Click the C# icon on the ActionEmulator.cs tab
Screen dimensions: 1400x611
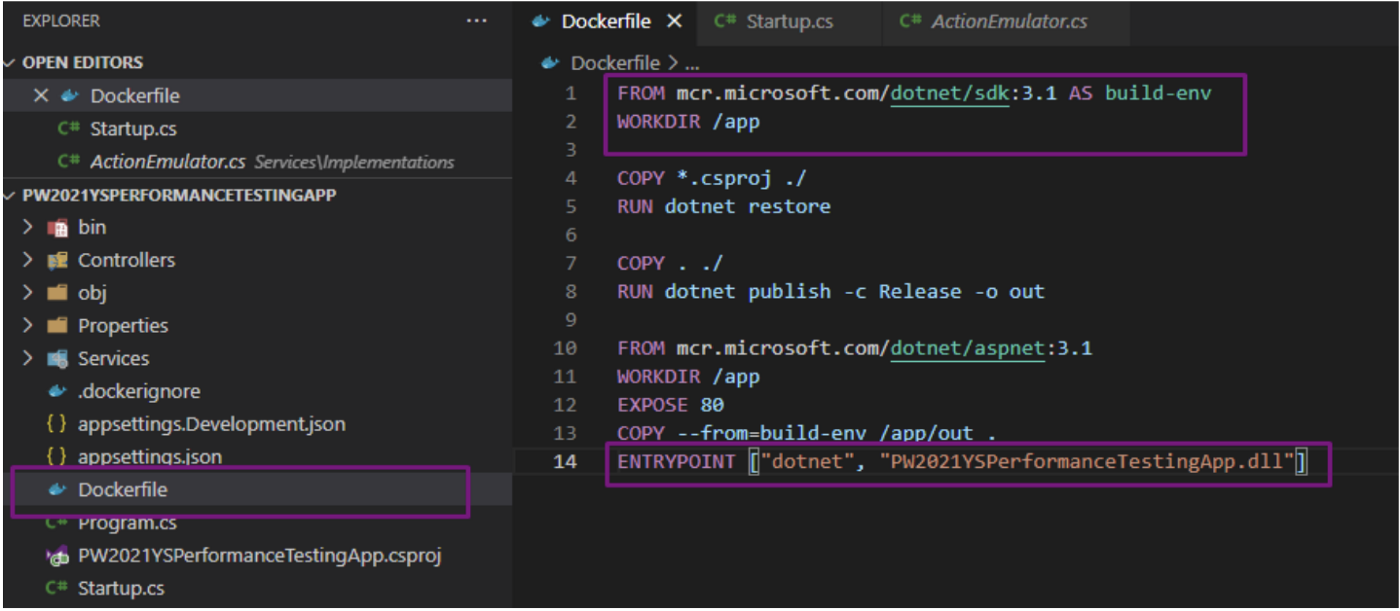[910, 21]
